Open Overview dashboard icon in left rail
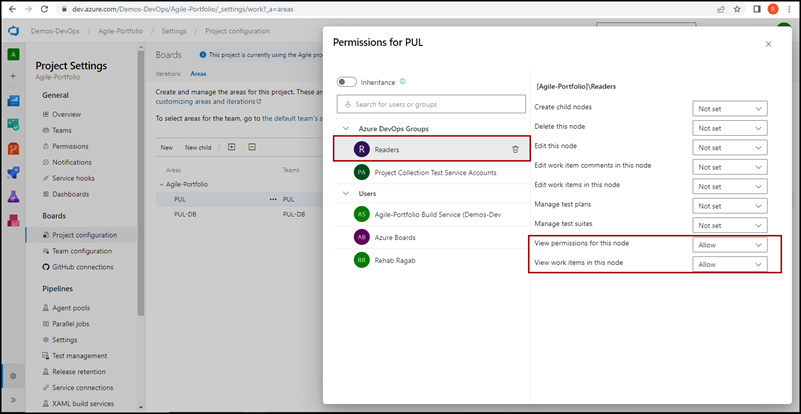The image size is (801, 414). coord(13,100)
